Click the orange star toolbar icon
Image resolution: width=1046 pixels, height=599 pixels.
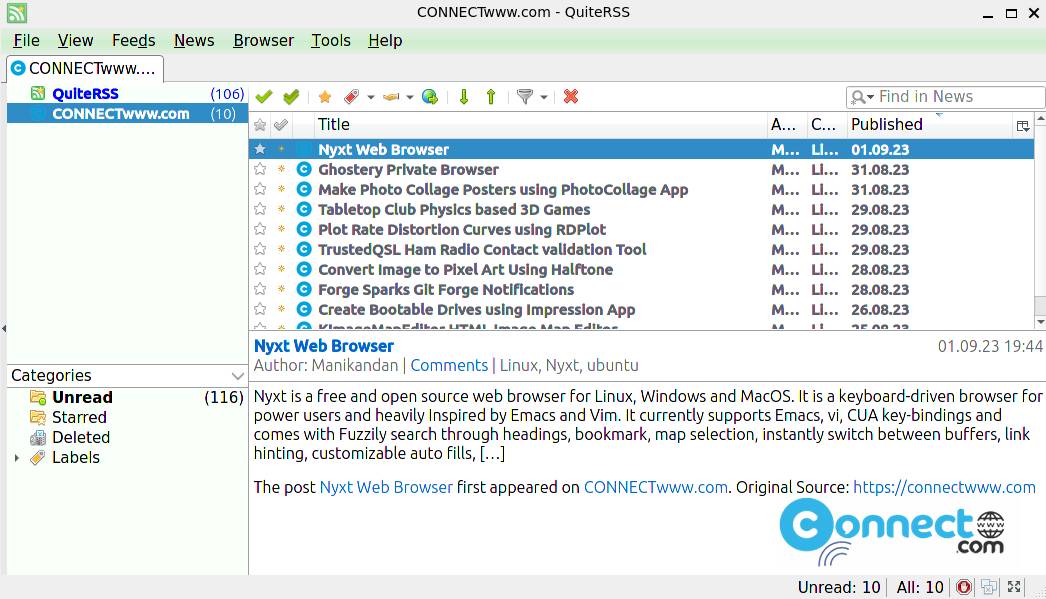(325, 97)
